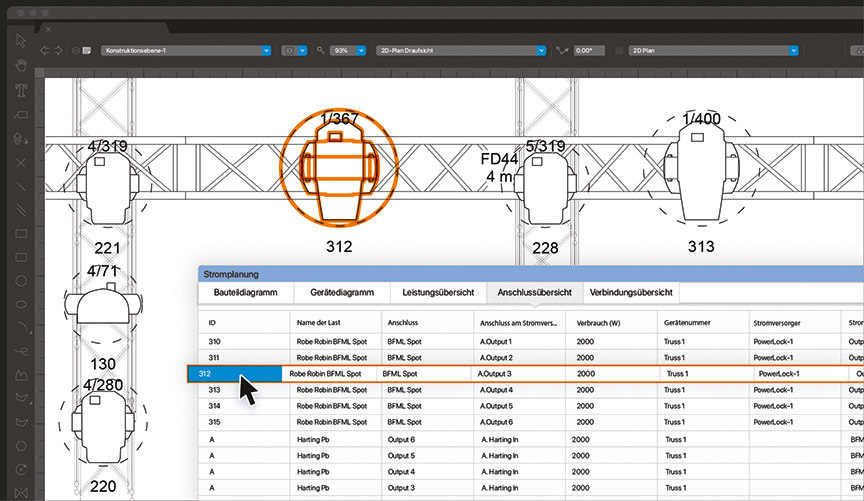Screen dimensions: 864x501
Task: Click the binoculars icon at toolbar edge
Action: (x=859, y=50)
